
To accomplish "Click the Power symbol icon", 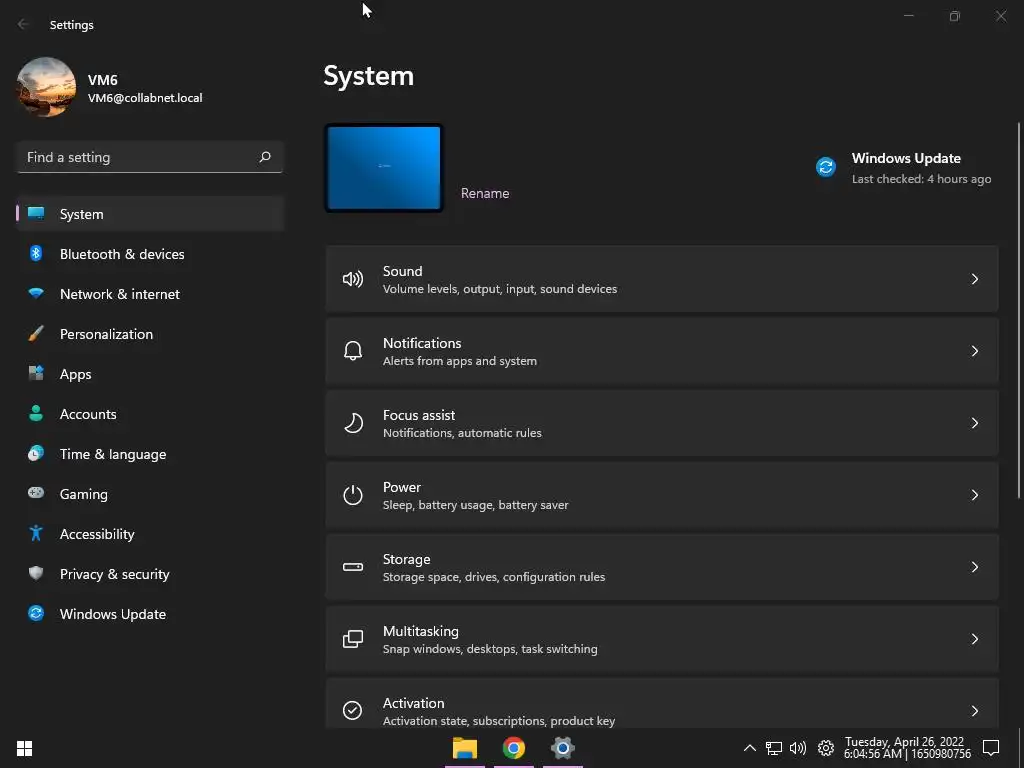I will pos(353,495).
